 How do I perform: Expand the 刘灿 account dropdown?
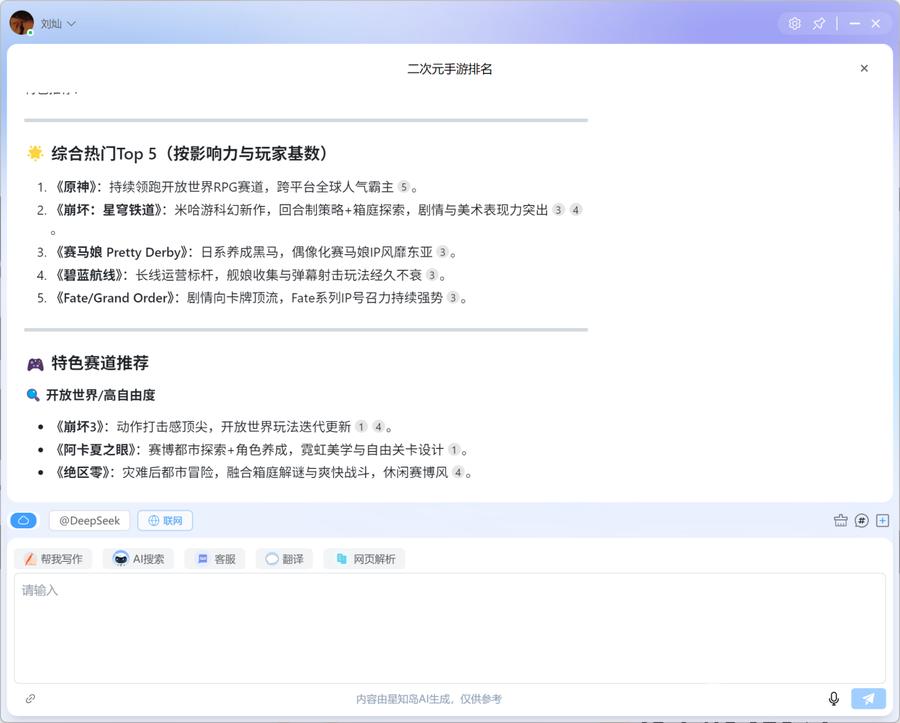coord(60,22)
